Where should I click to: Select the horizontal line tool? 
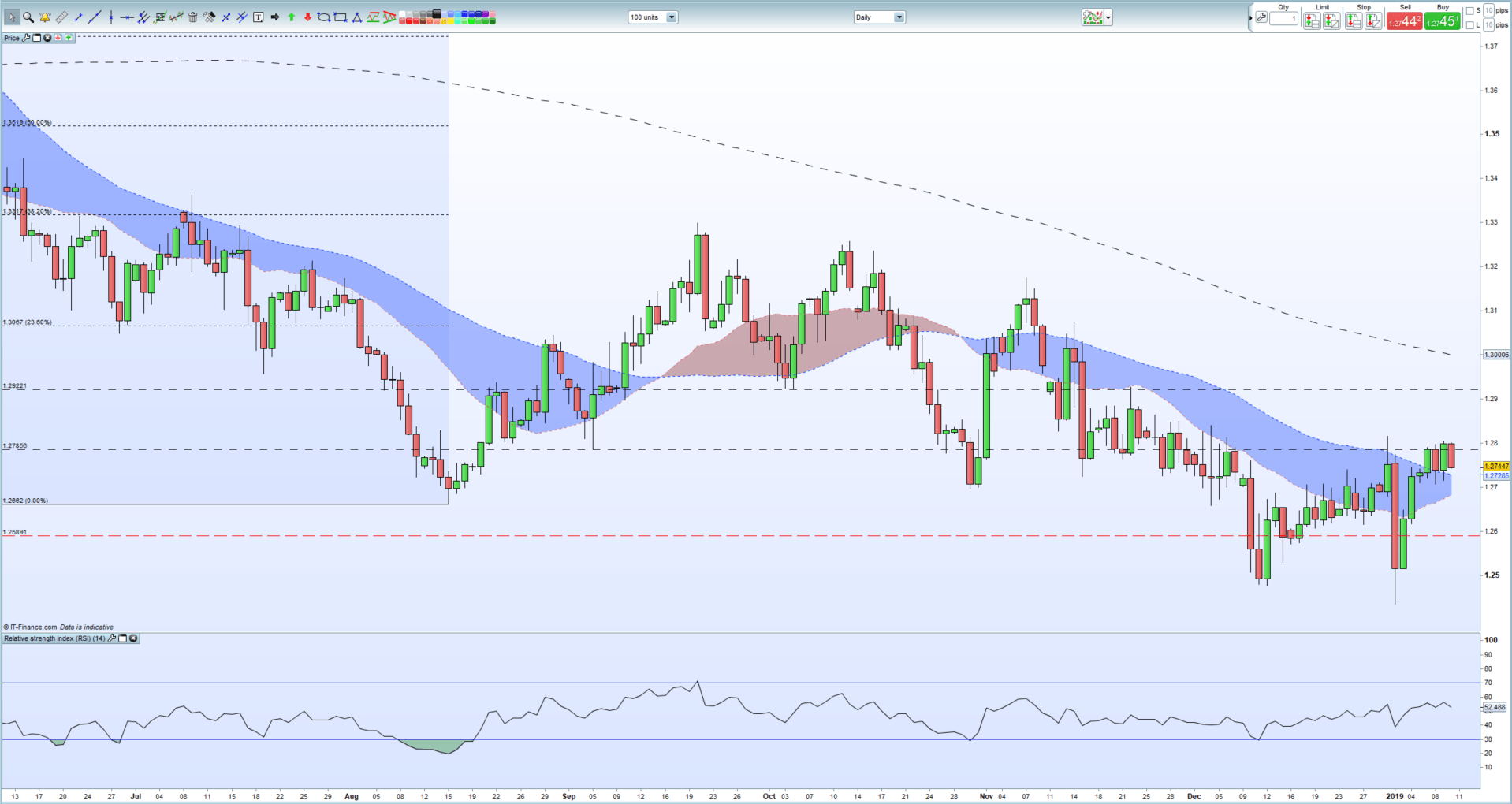point(127,17)
